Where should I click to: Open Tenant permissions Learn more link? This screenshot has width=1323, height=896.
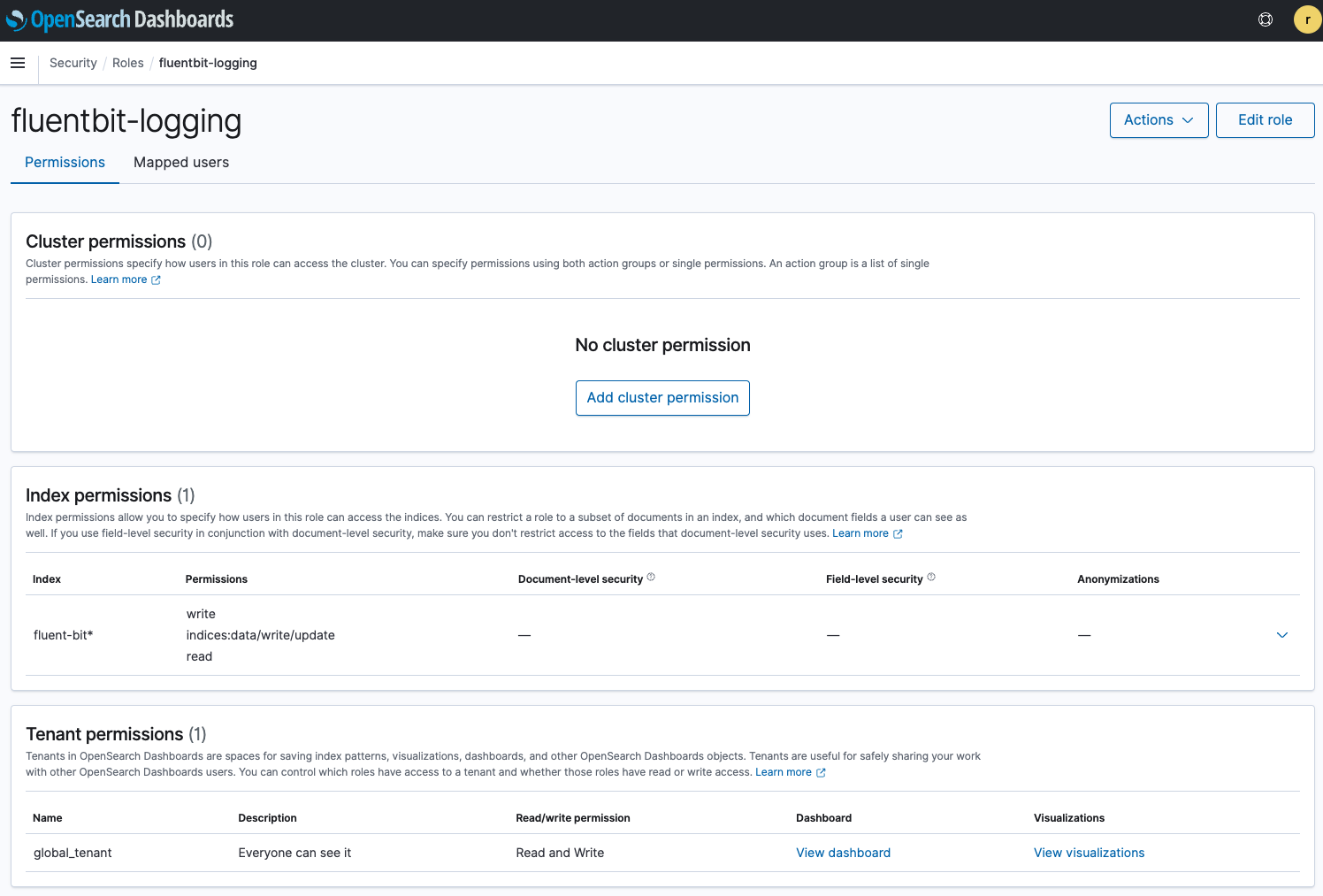click(790, 772)
